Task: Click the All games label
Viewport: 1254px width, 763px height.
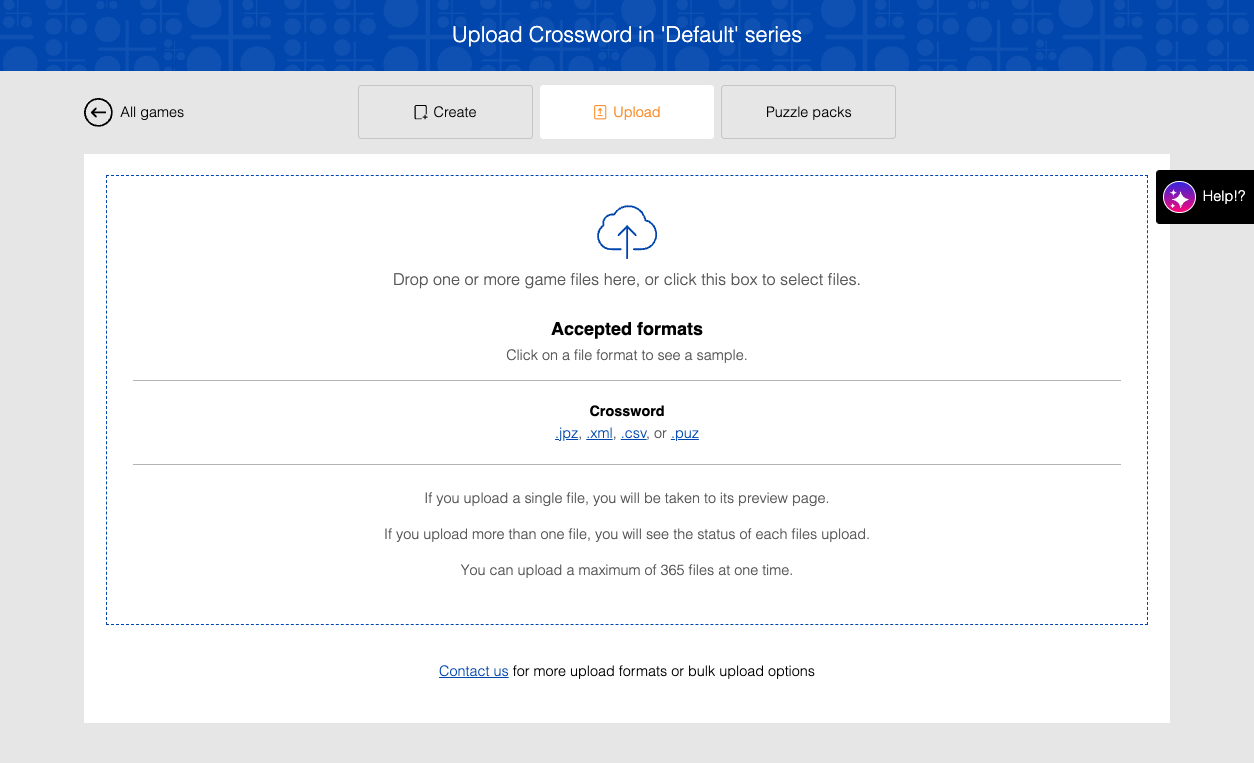Action: (151, 112)
